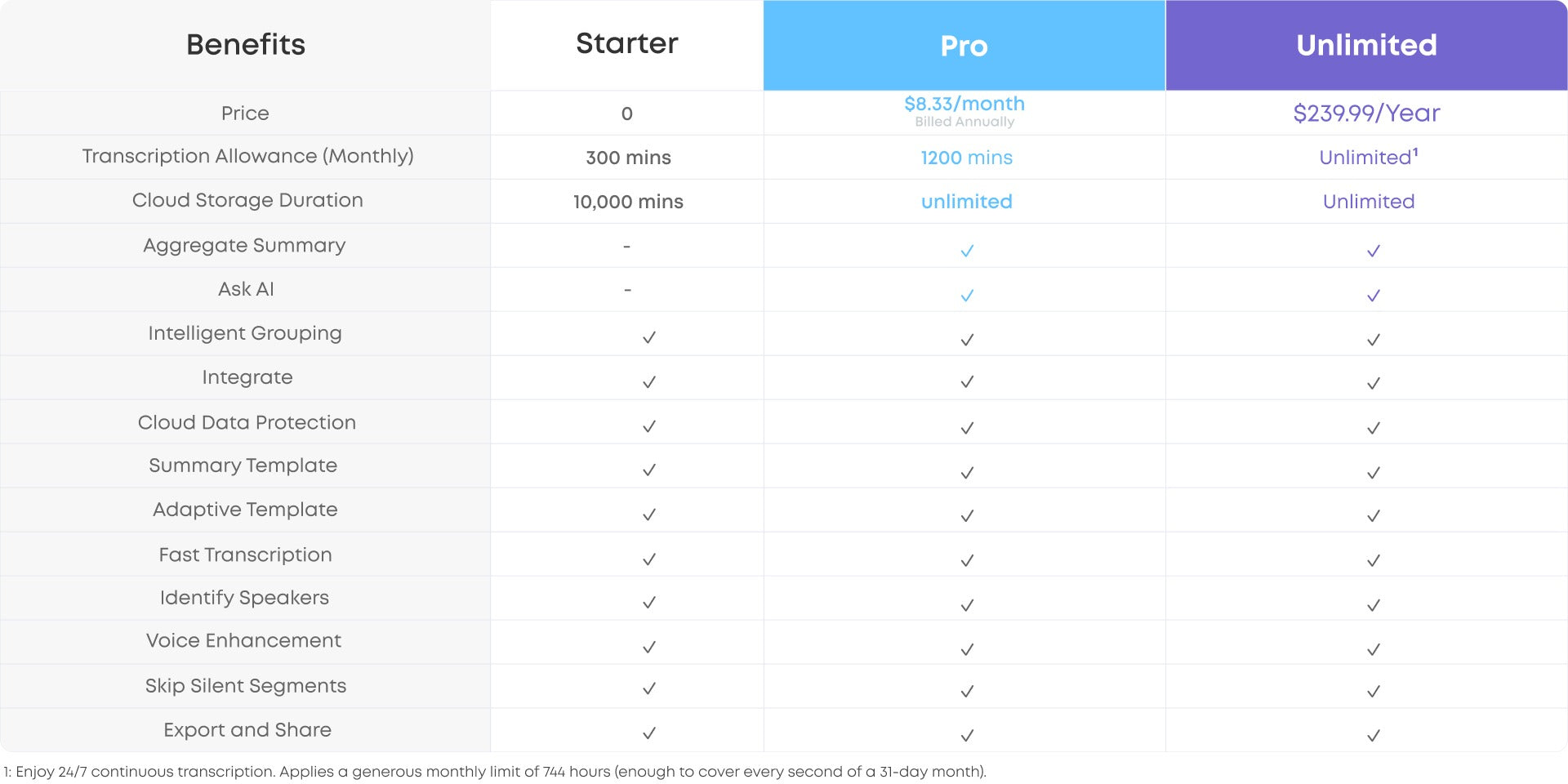The width and height of the screenshot is (1568, 784).
Task: Click the $8.33/month Pro price
Action: click(964, 104)
